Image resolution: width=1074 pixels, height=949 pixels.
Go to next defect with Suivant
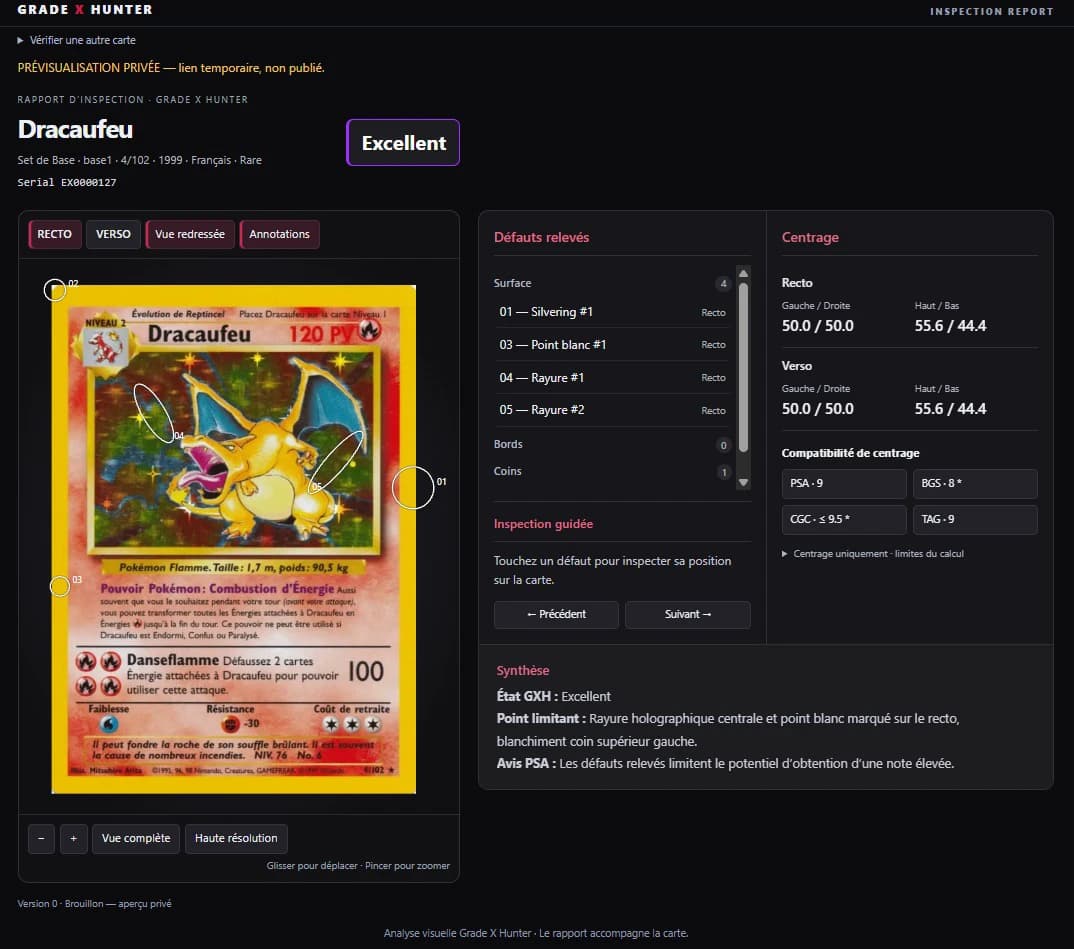point(688,615)
